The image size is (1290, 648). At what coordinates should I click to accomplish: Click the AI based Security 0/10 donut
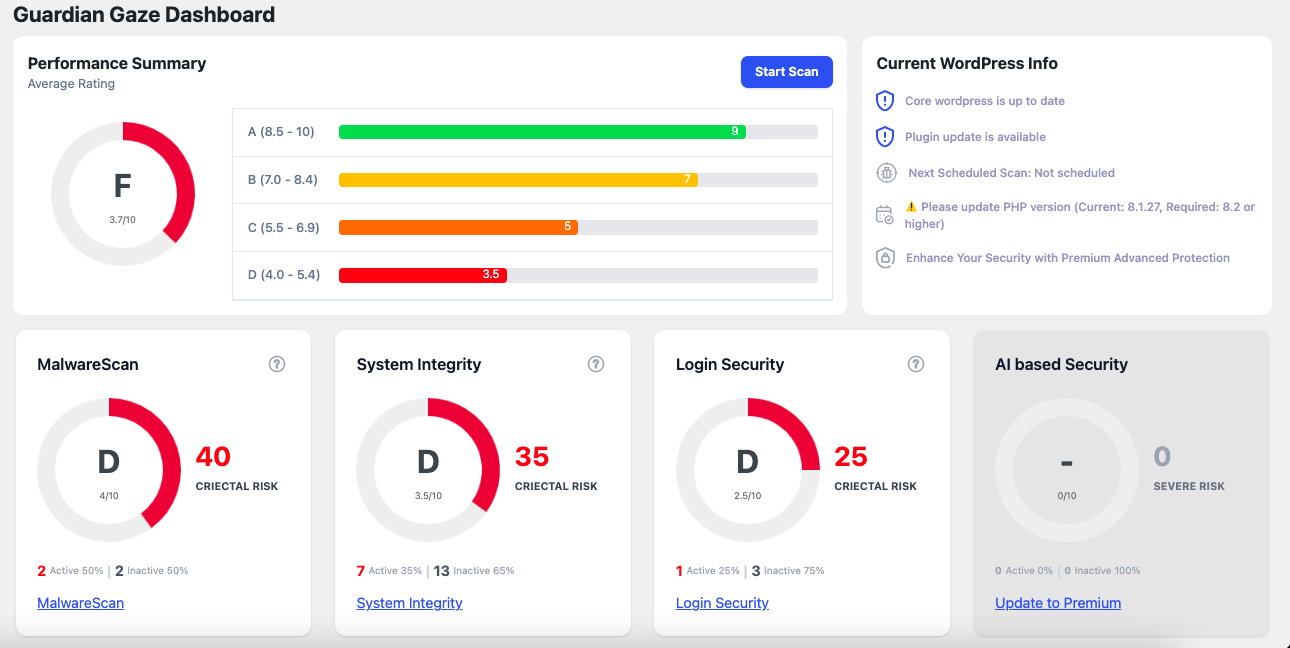point(1067,470)
